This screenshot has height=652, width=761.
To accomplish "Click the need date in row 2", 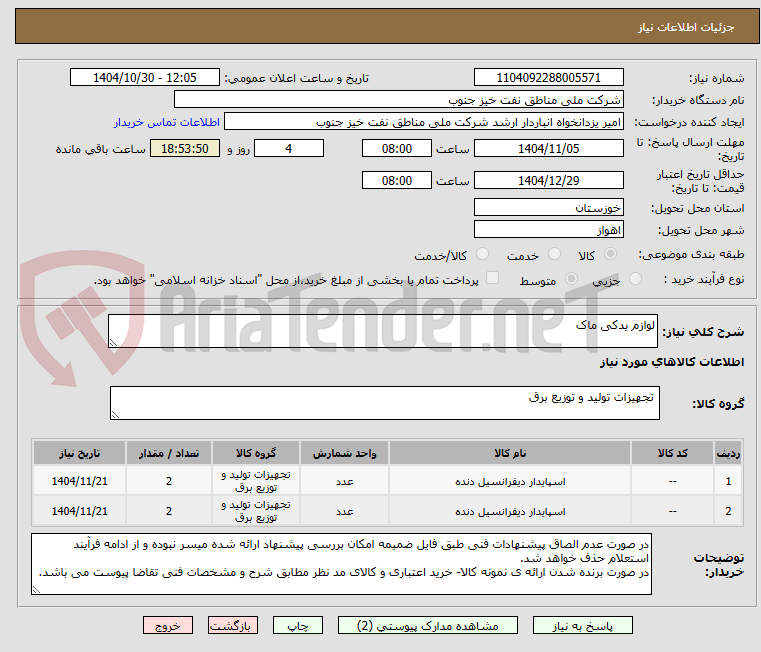I will [80, 511].
